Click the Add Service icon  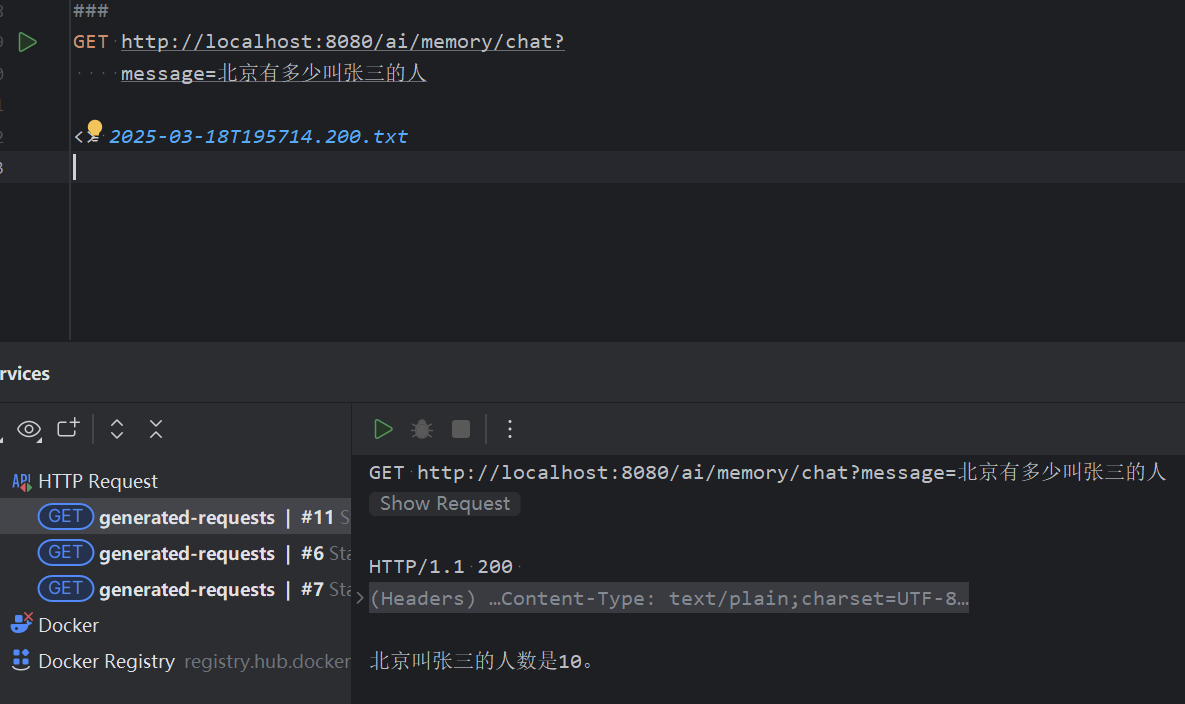(x=68, y=428)
